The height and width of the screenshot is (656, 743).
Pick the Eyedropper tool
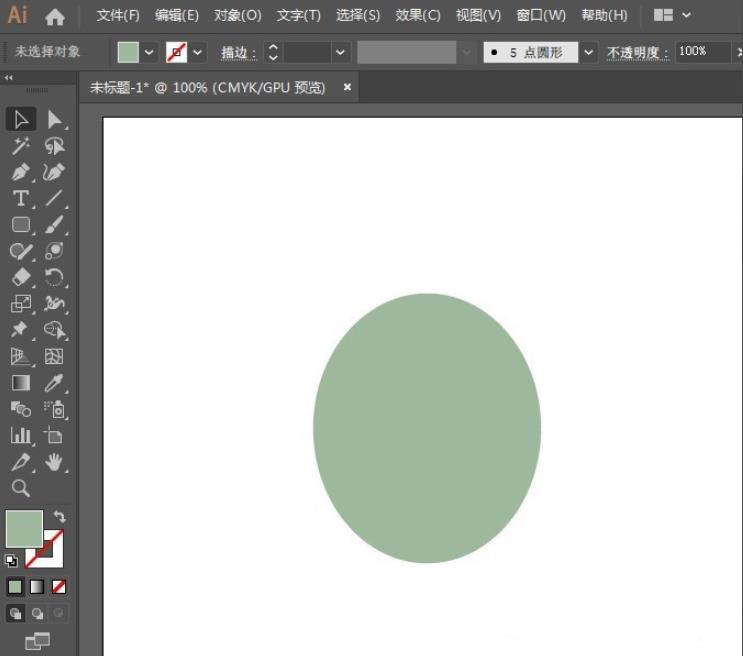[54, 383]
